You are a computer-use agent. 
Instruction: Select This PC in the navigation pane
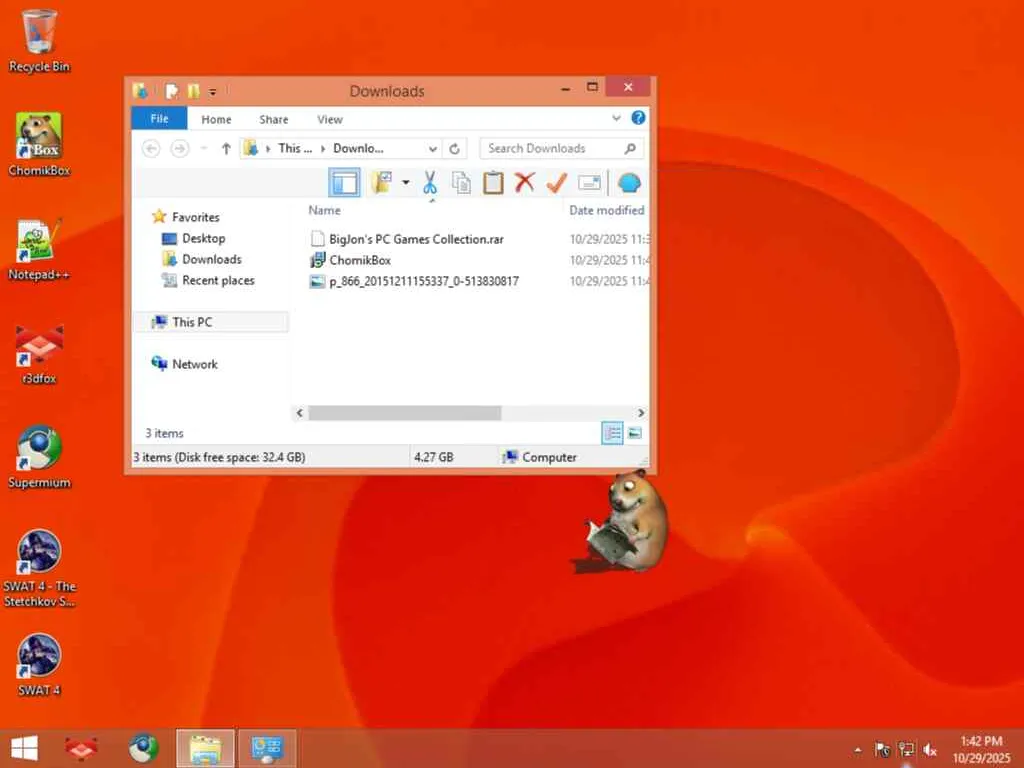[210, 322]
